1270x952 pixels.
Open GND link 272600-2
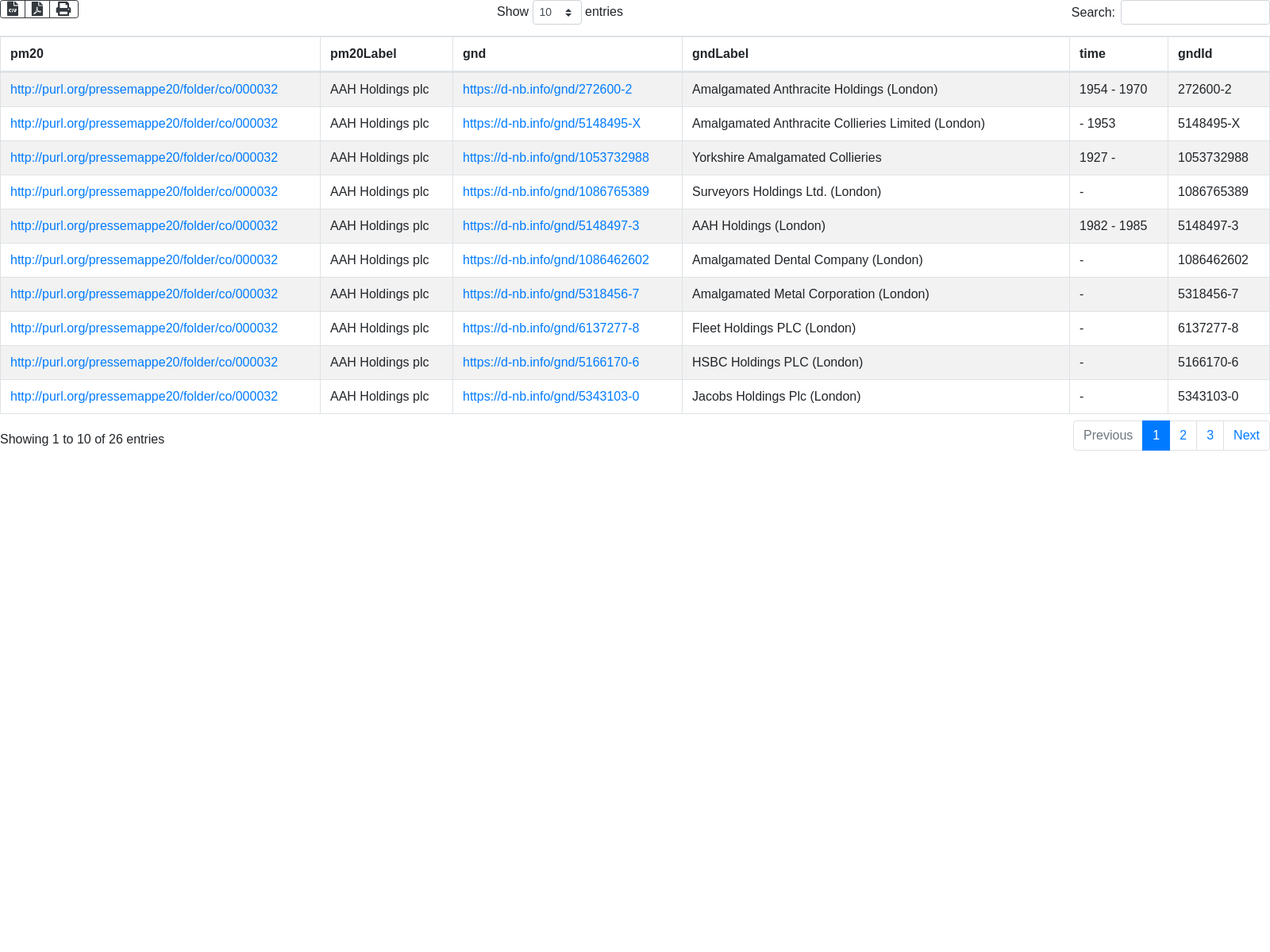547,90
